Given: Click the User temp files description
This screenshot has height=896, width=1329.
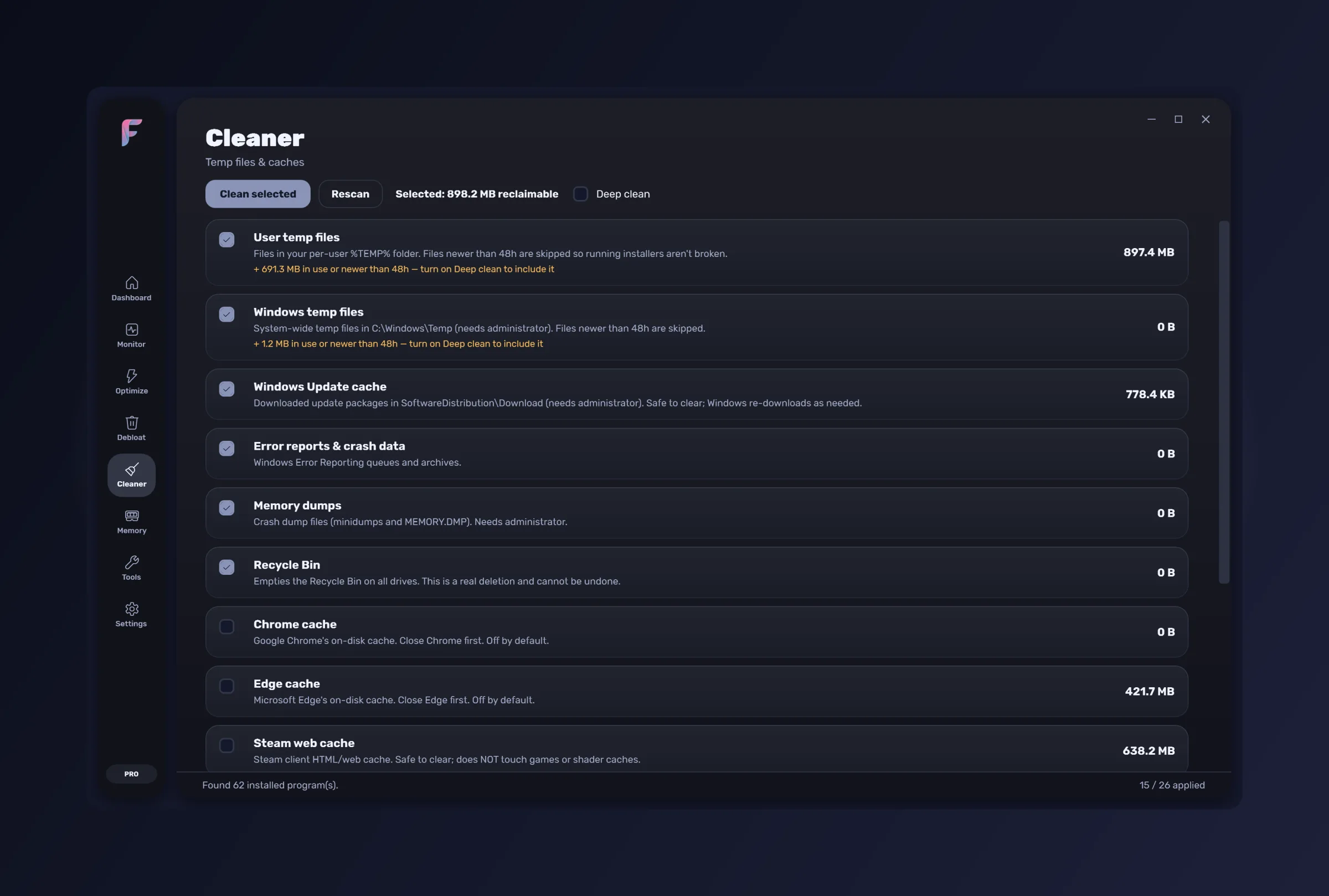Looking at the screenshot, I should click(x=490, y=254).
